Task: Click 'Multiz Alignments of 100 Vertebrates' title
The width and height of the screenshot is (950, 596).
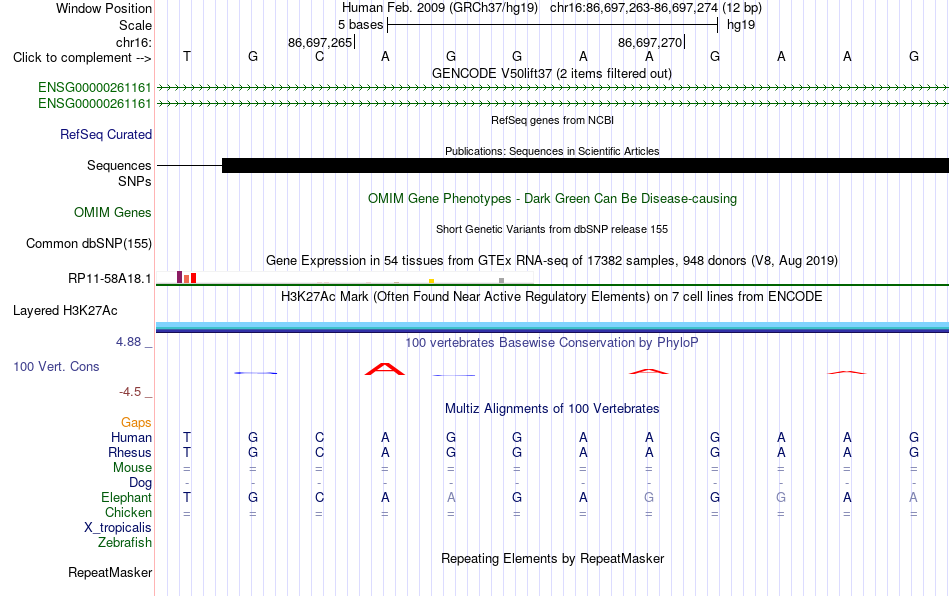Action: (552, 408)
